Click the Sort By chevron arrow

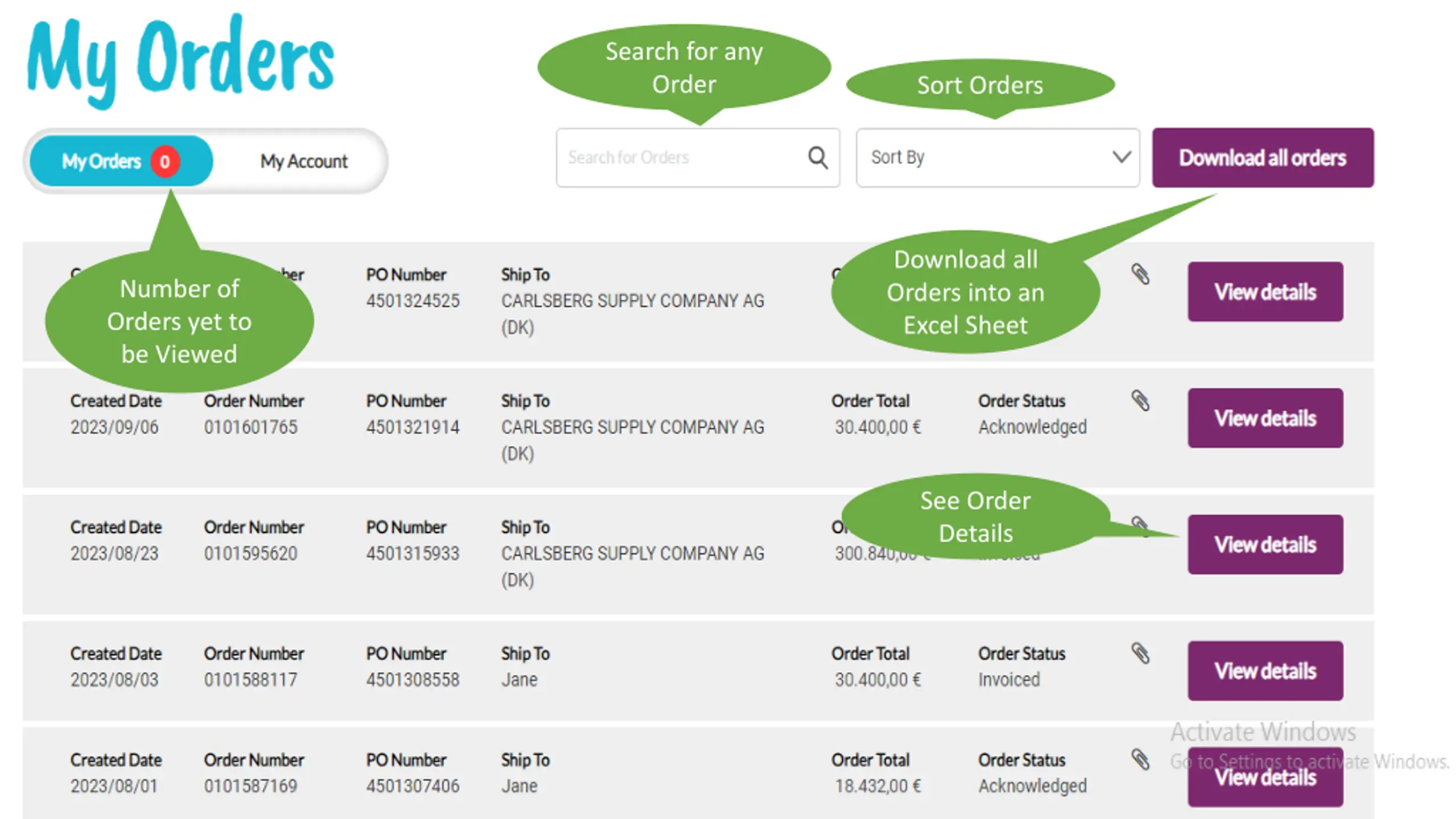(x=1121, y=157)
